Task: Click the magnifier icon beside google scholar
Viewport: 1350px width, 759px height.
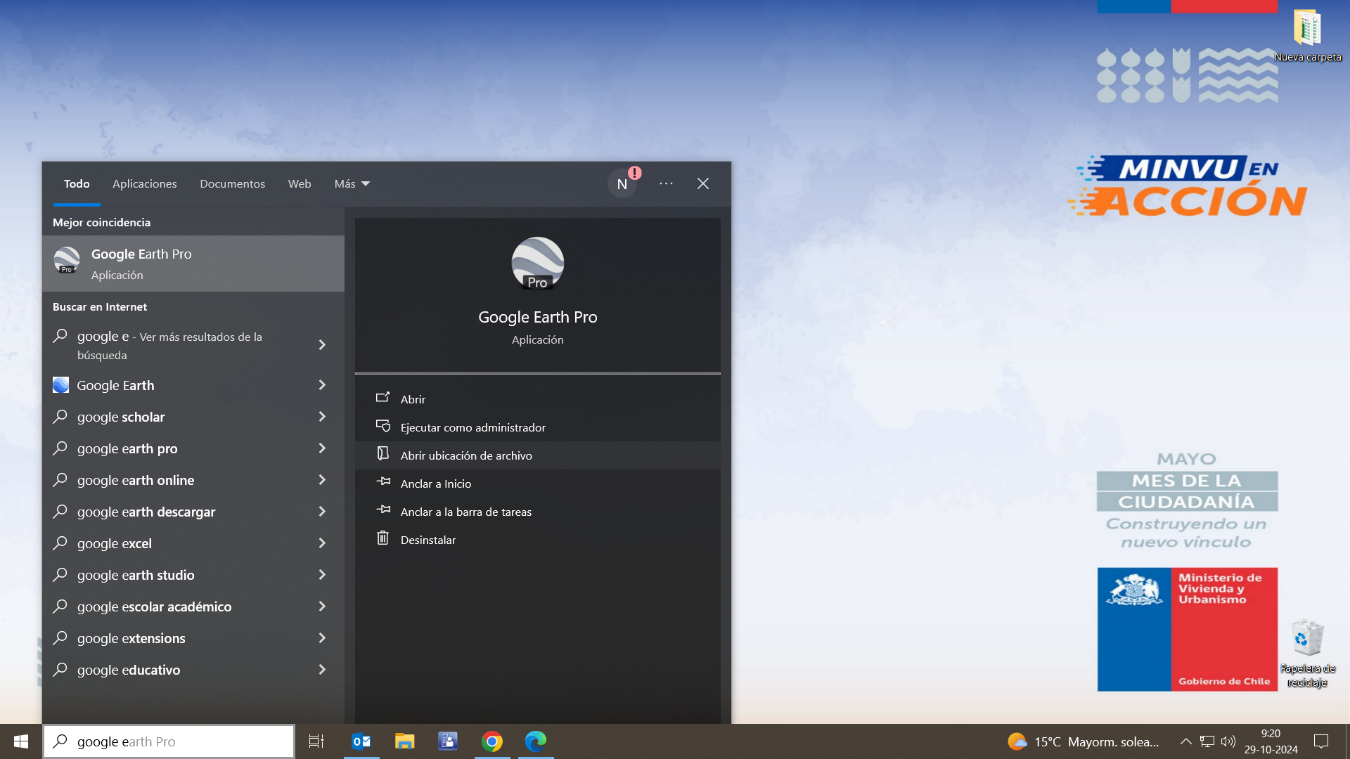Action: (61, 417)
